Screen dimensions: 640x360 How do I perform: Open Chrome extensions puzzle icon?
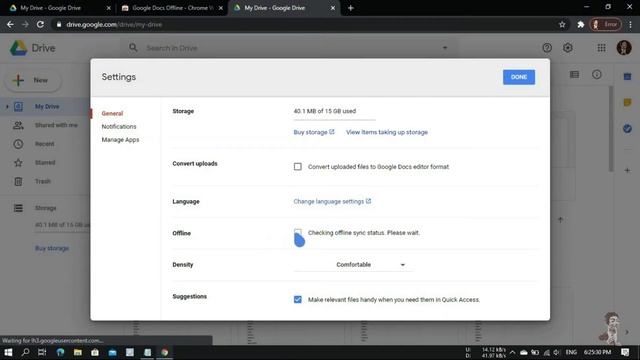[580, 24]
